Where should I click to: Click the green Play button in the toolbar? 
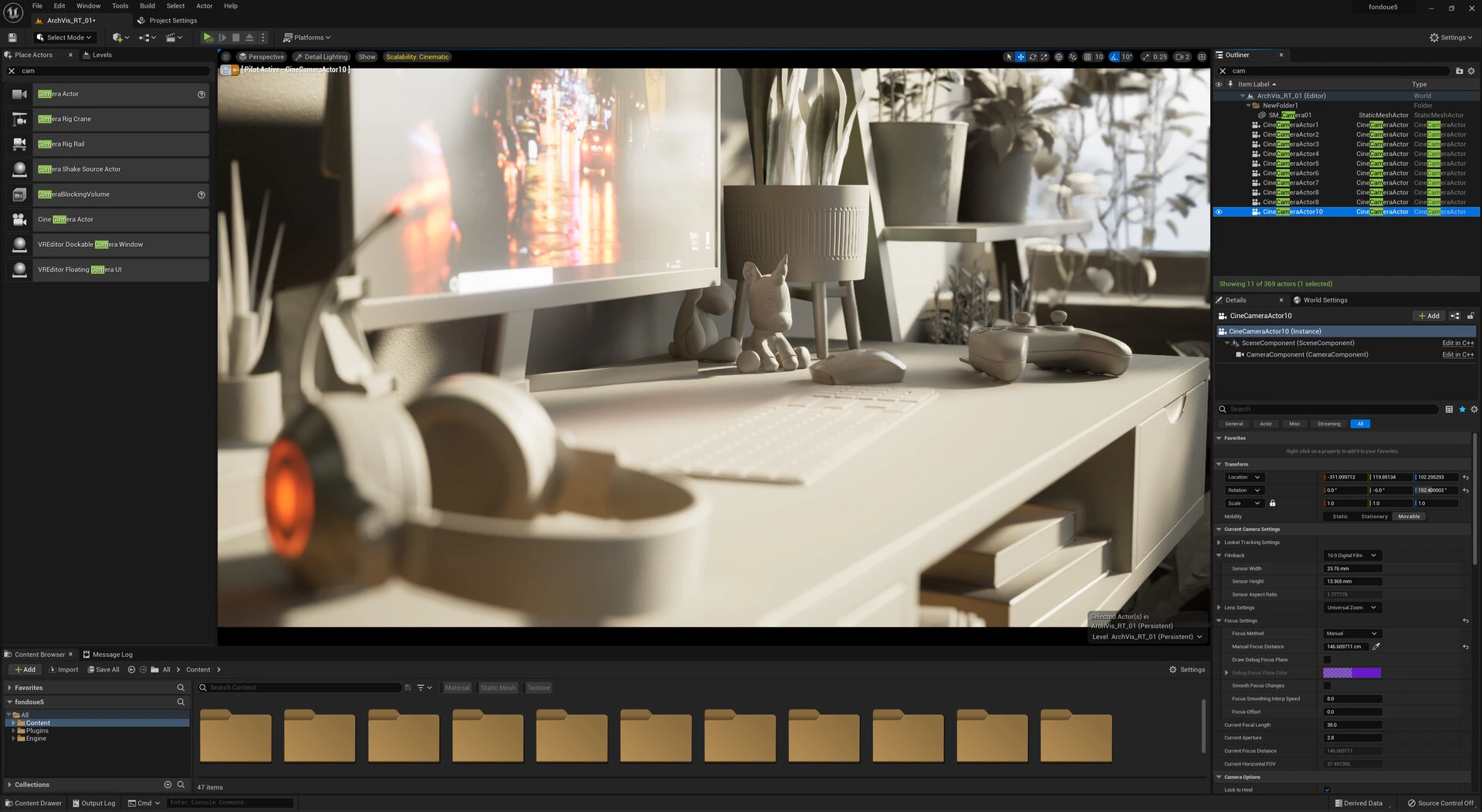tap(208, 37)
